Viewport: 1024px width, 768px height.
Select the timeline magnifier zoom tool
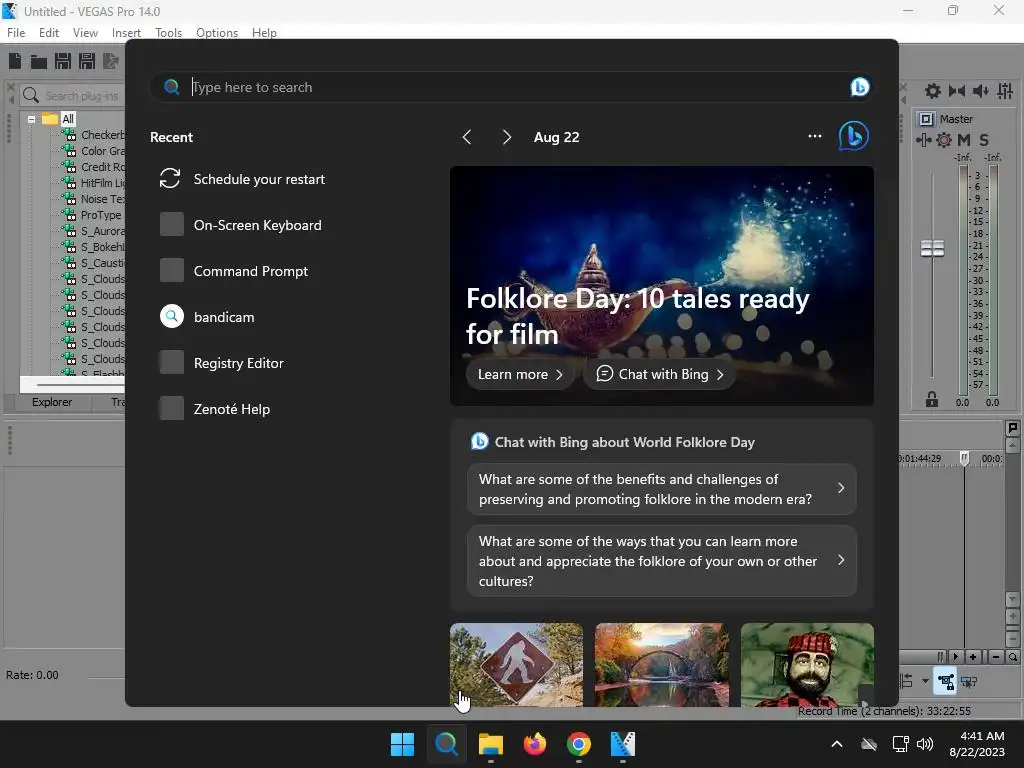coord(1012,657)
